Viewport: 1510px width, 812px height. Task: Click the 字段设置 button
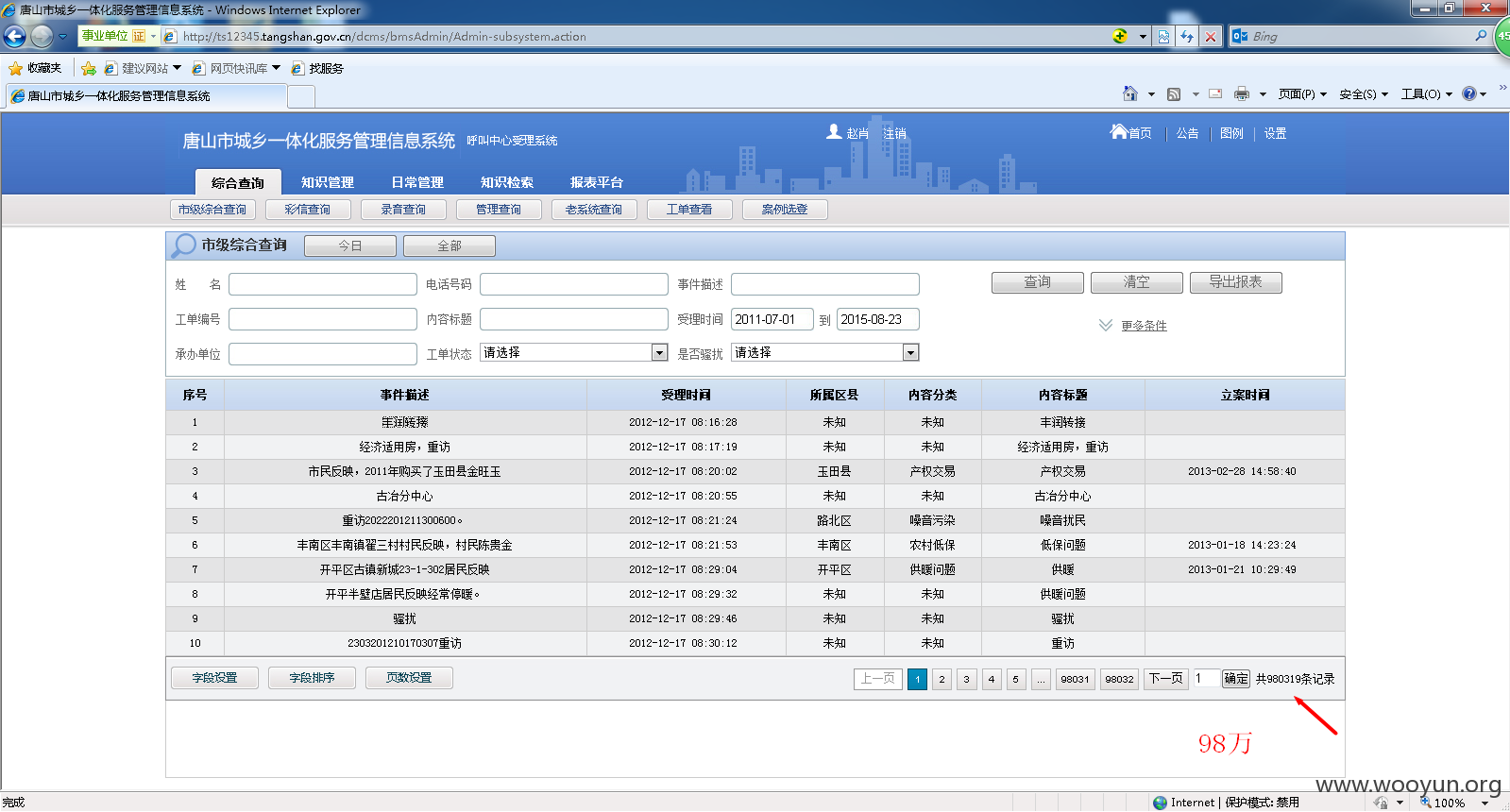coord(215,678)
